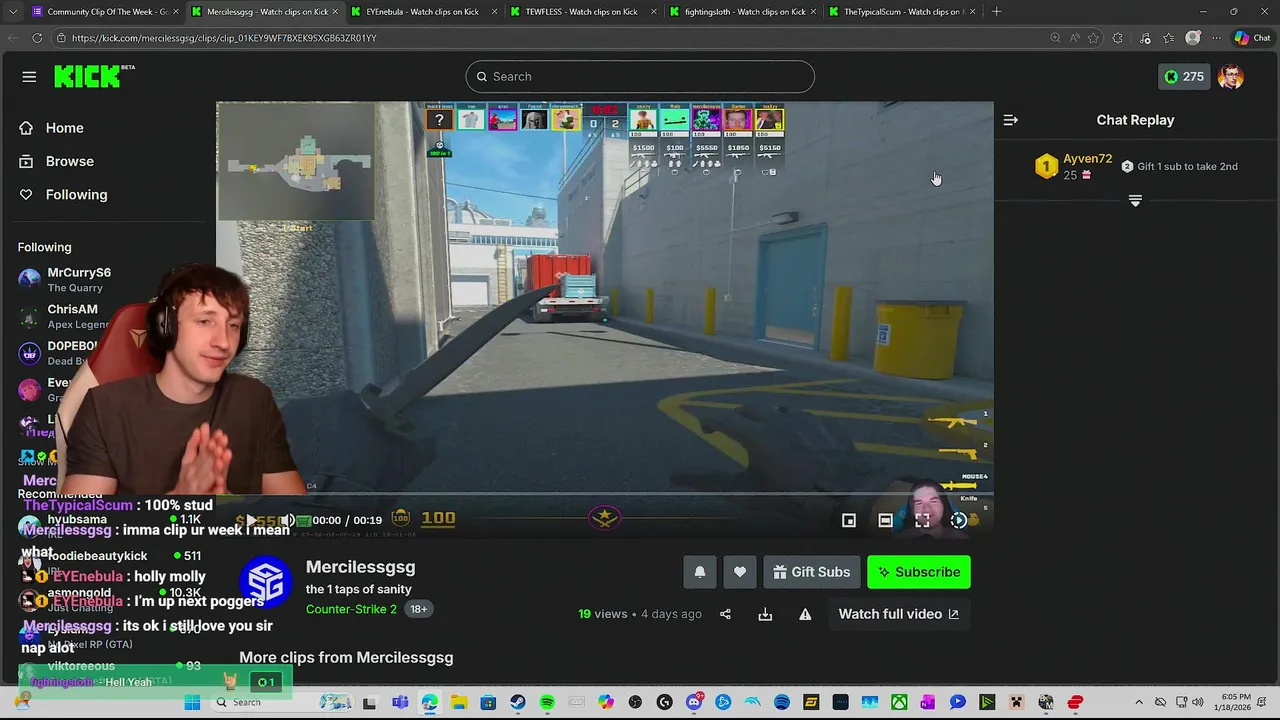Screen dimensions: 1280x720
Task: Open the Kick hamburger sidebar menu
Action: tap(29, 77)
